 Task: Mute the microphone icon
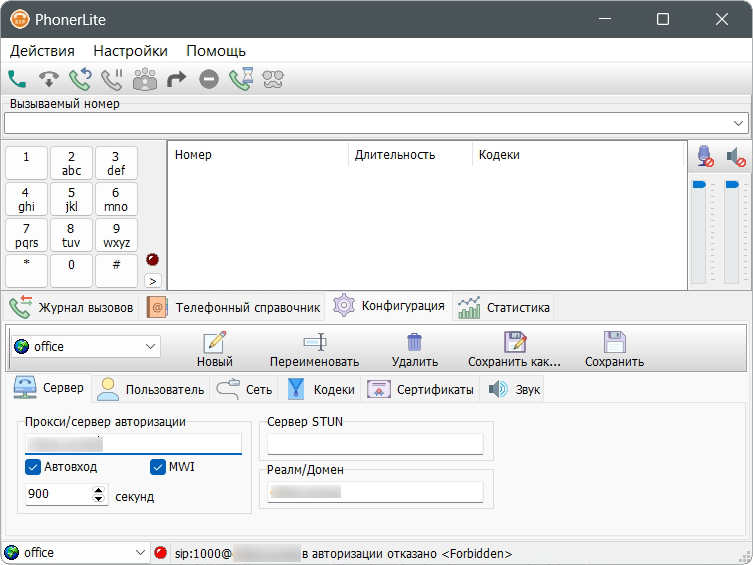click(705, 157)
